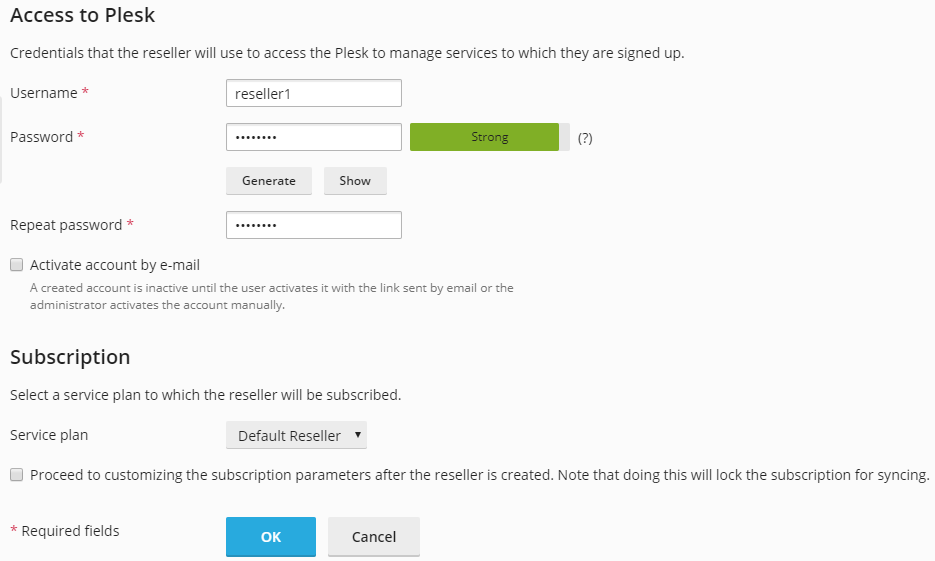Click the green Strong password strength bar
The width and height of the screenshot is (935, 561).
484,137
